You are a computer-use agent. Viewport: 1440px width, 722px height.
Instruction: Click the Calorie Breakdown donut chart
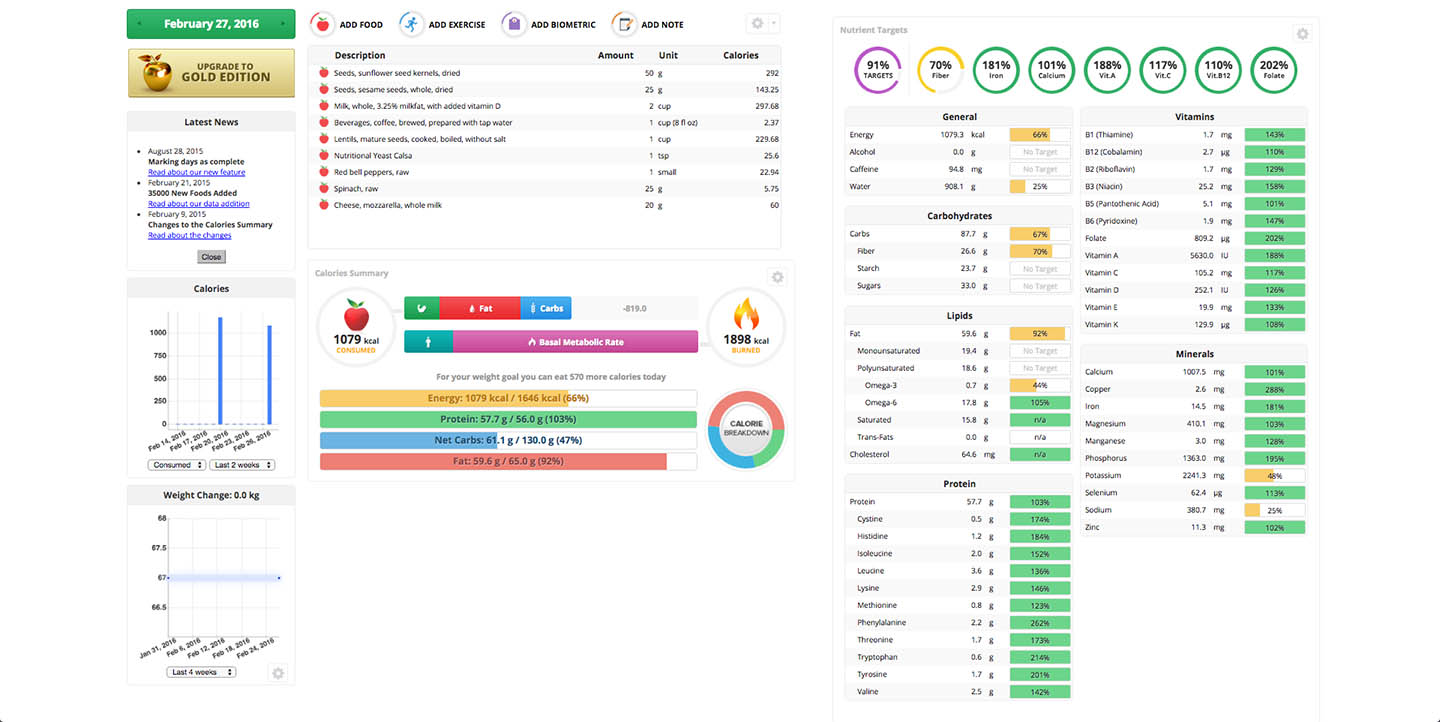coord(746,429)
